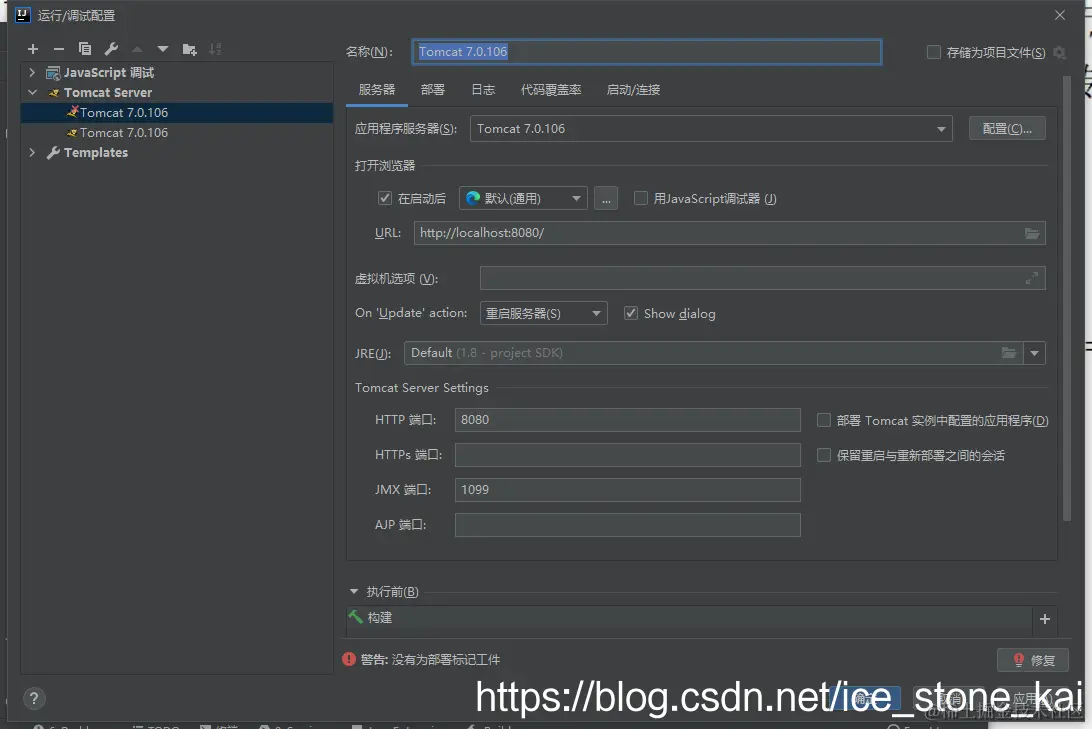Screen dimensions: 1092x729
Task: Expand the JavaScript 调试 tree node
Action: click(32, 72)
